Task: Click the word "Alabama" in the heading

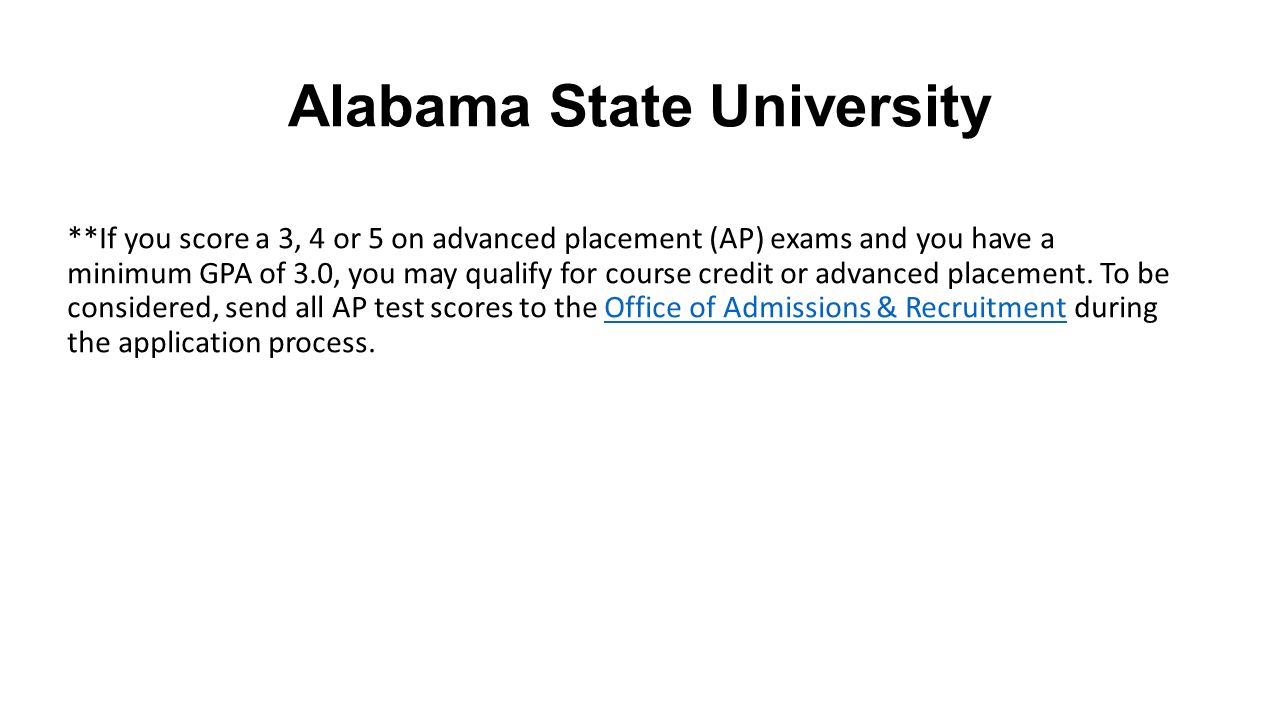Action: coord(409,107)
